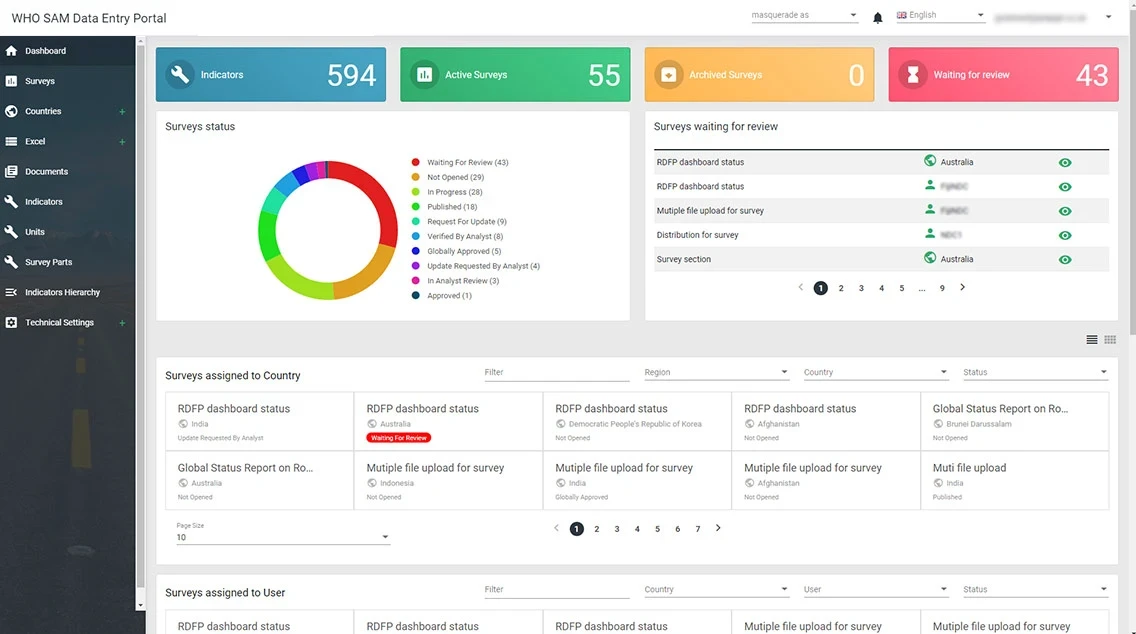The width and height of the screenshot is (1136, 634).
Task: Click the Indicators Hierarchy list icon
Action: [11, 292]
